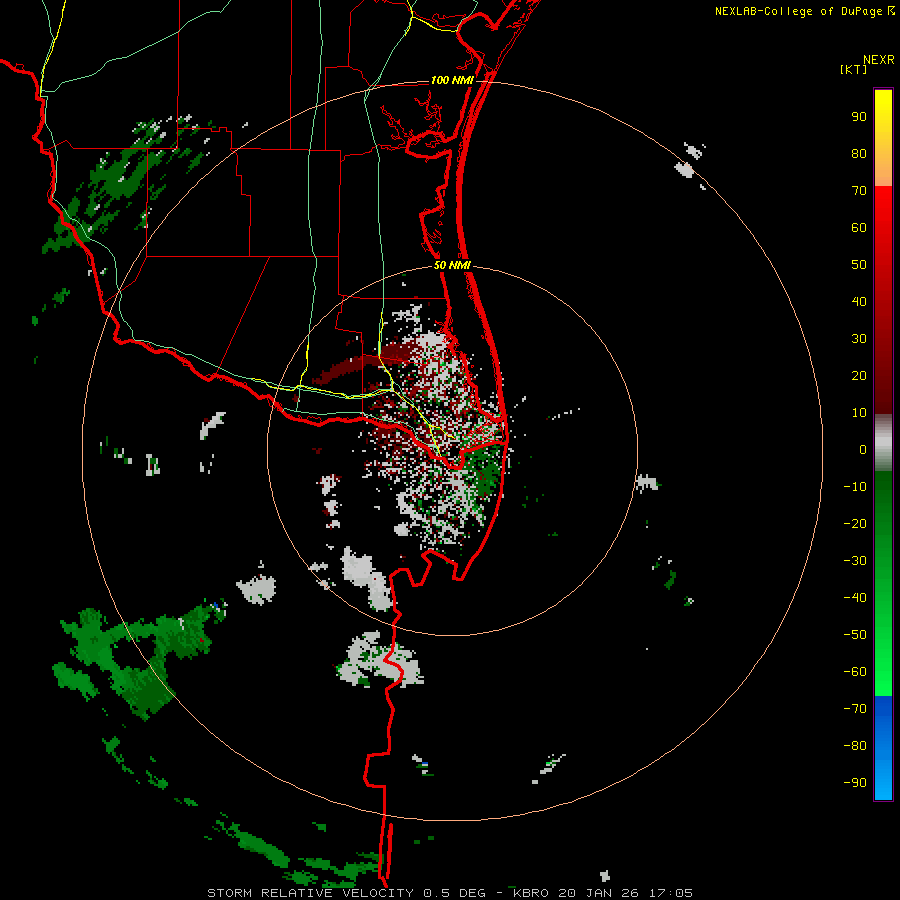Click the 0 value on velocity scale
The height and width of the screenshot is (900, 900).
tap(863, 449)
